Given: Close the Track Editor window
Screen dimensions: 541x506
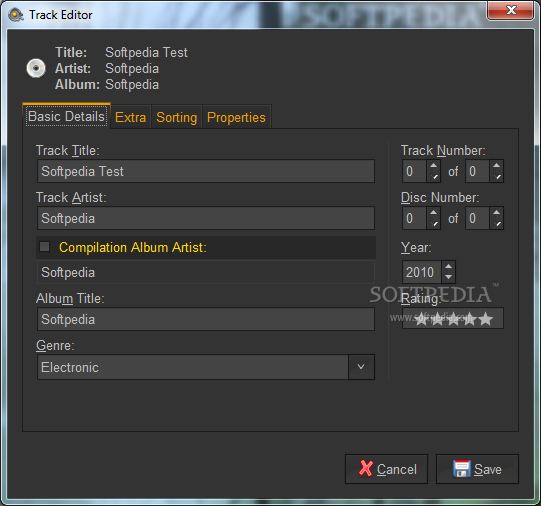Looking at the screenshot, I should click(x=511, y=10).
